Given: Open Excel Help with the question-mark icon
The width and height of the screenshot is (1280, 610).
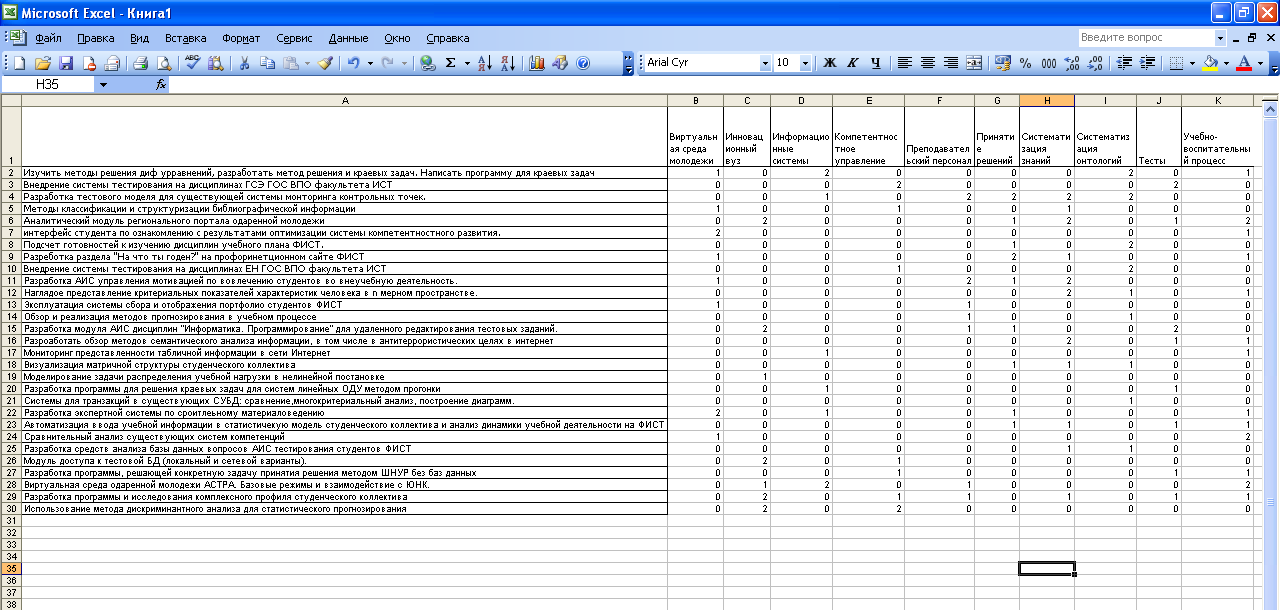Looking at the screenshot, I should (x=583, y=62).
